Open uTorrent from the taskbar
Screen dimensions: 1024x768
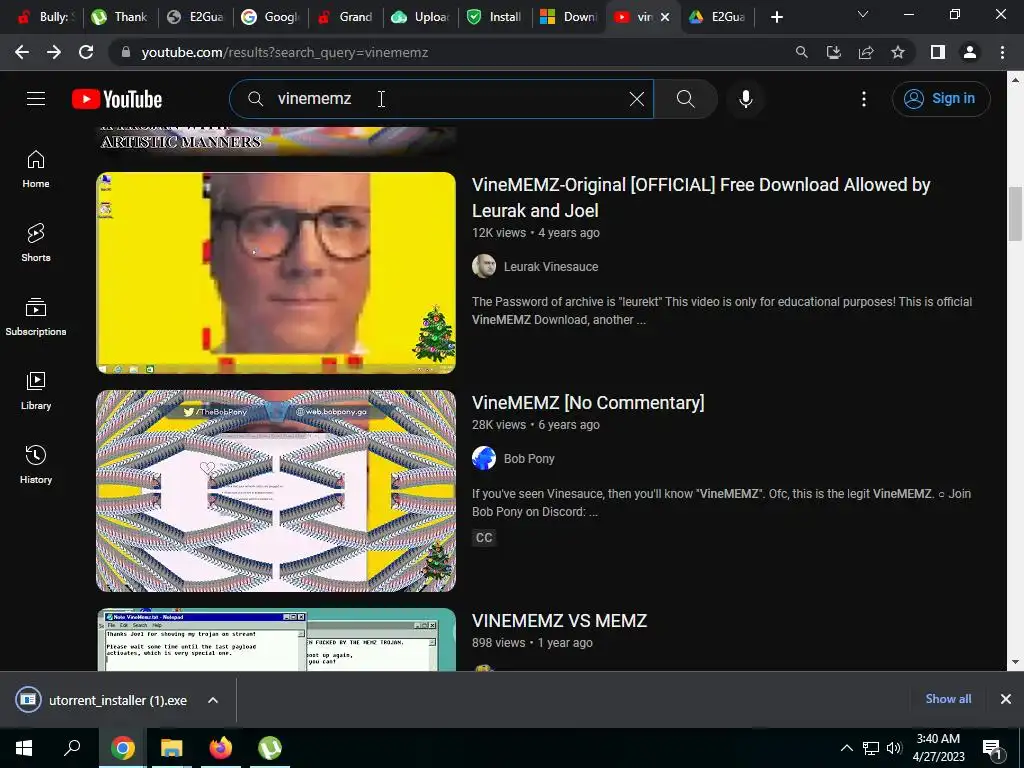[270, 748]
